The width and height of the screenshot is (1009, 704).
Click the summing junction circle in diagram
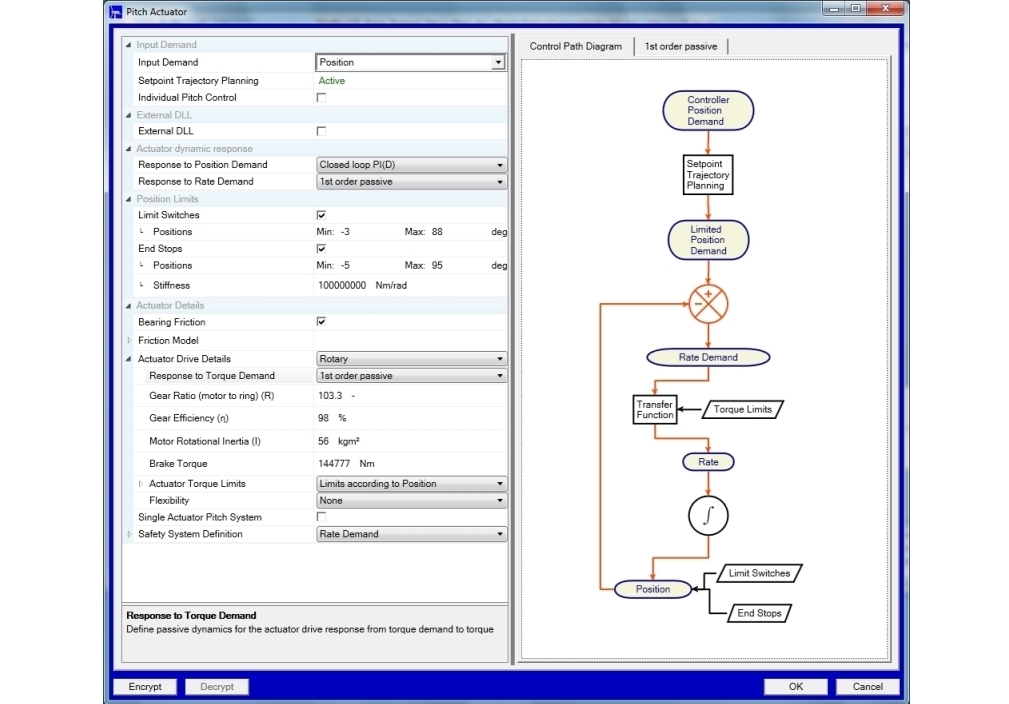[x=708, y=303]
